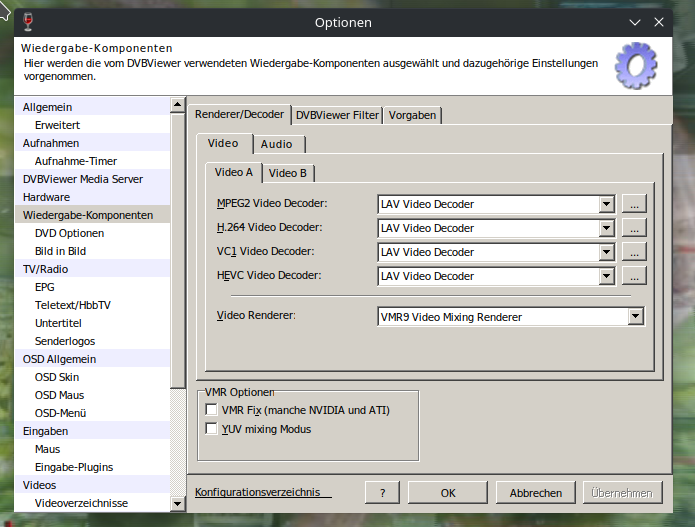Switch to the Audio tab

pyautogui.click(x=277, y=144)
